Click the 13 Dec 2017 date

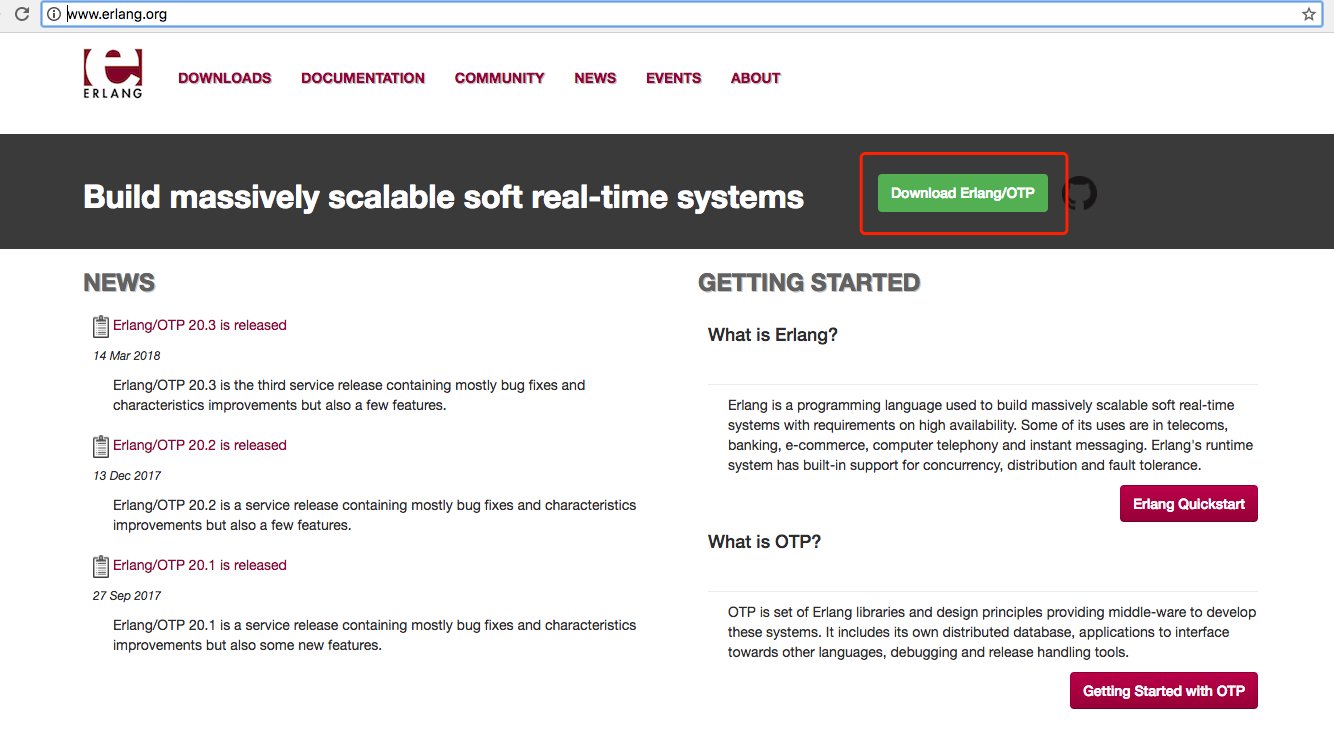click(127, 476)
